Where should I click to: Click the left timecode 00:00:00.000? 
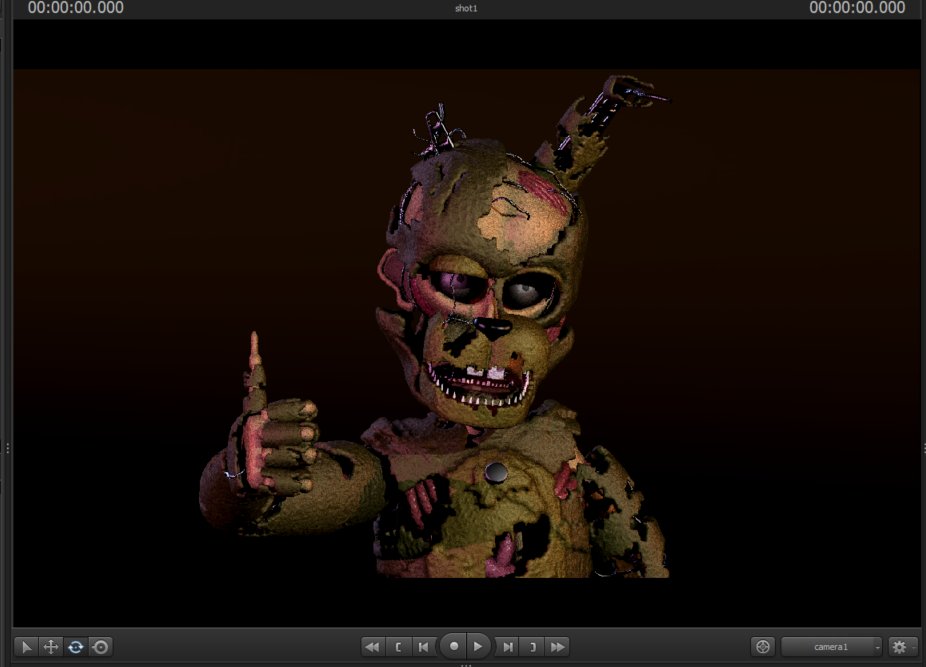(x=76, y=8)
